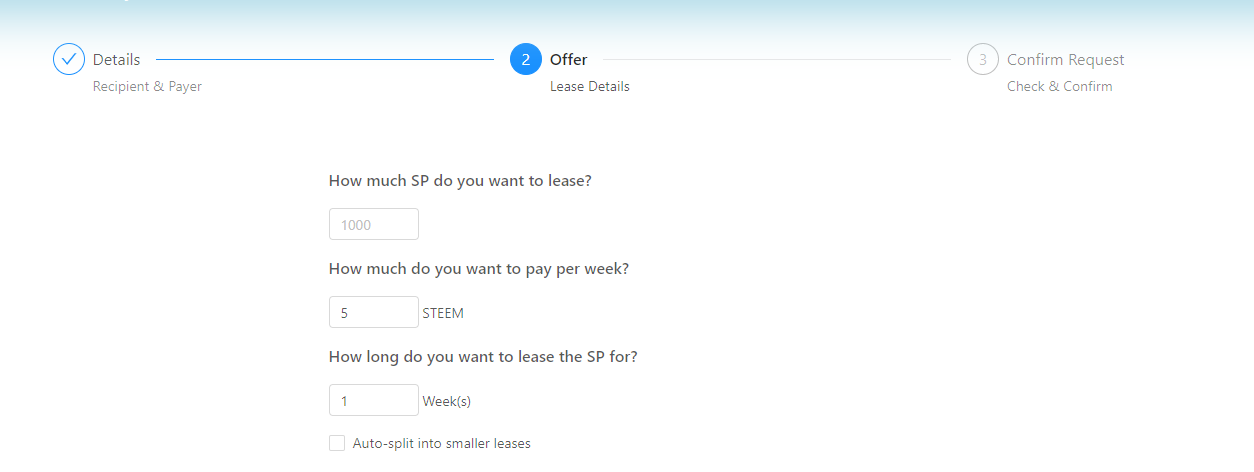Go back to the Details step title
This screenshot has height=472, width=1254.
point(117,60)
